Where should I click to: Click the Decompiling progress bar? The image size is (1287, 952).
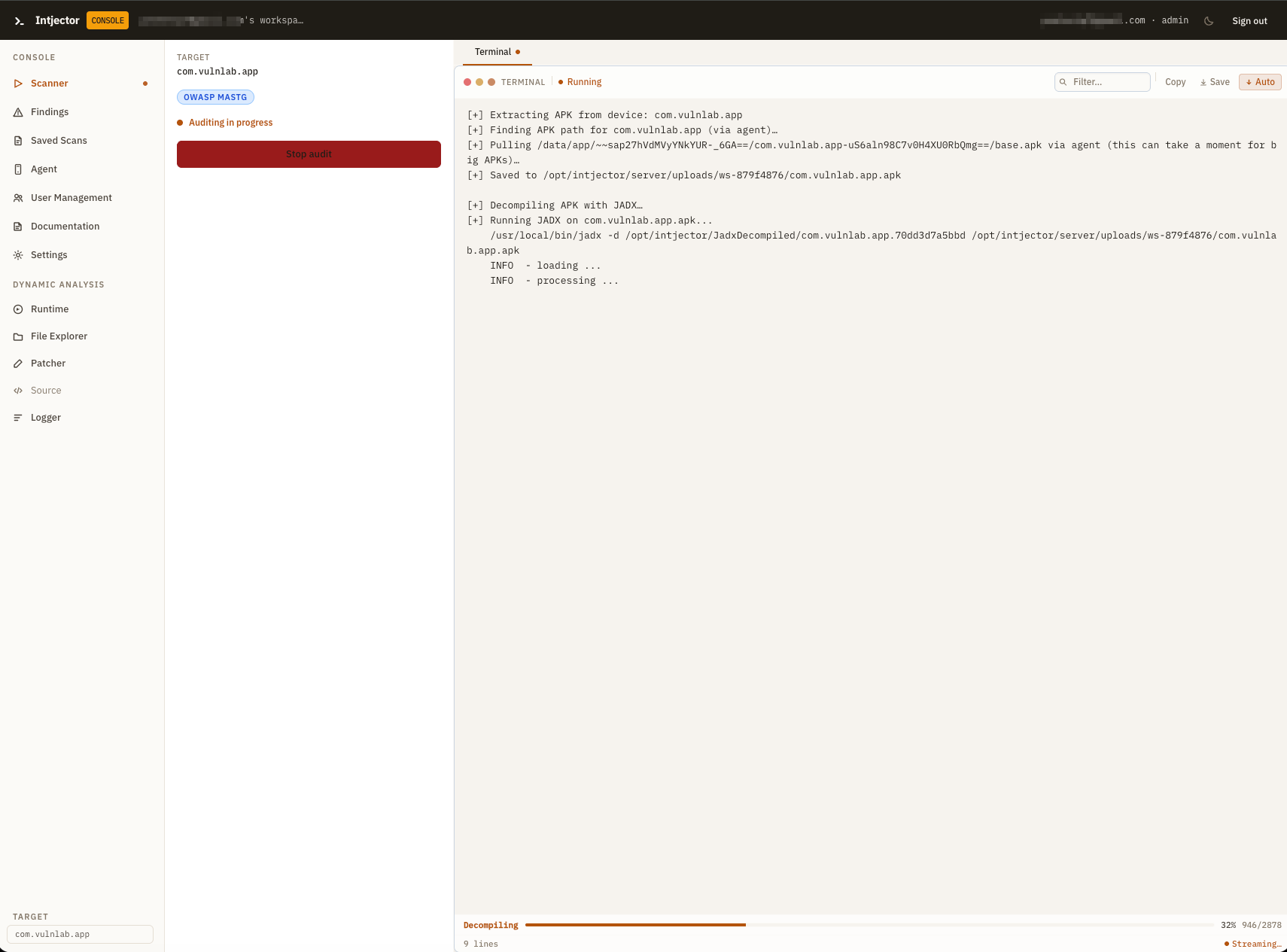tap(869, 925)
